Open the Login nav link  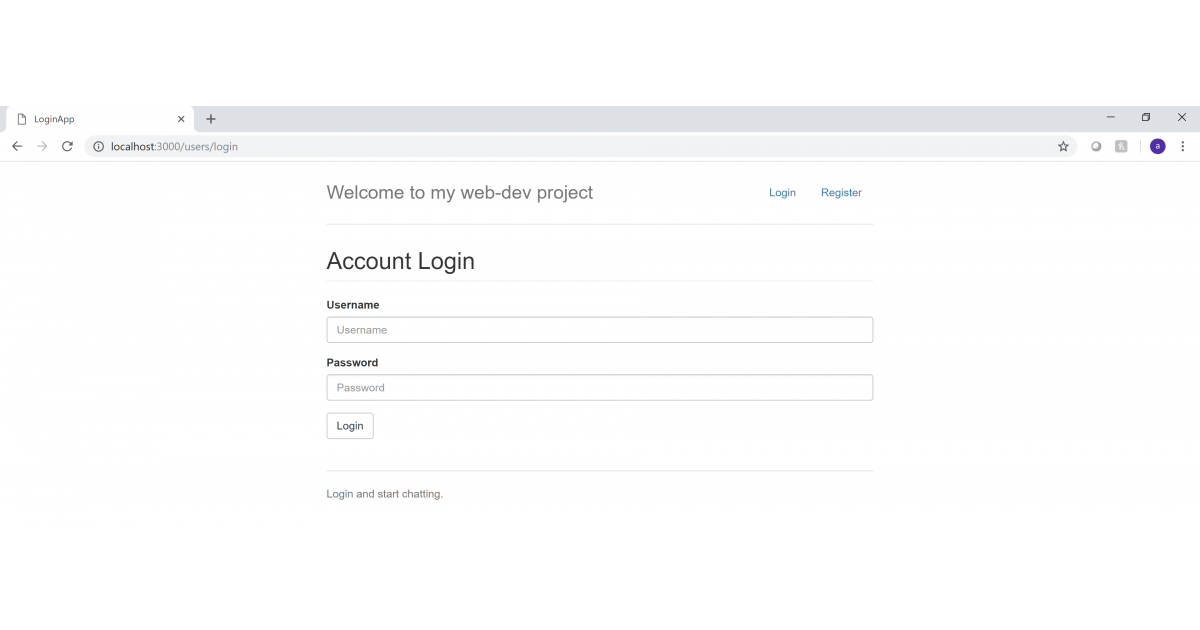(782, 193)
